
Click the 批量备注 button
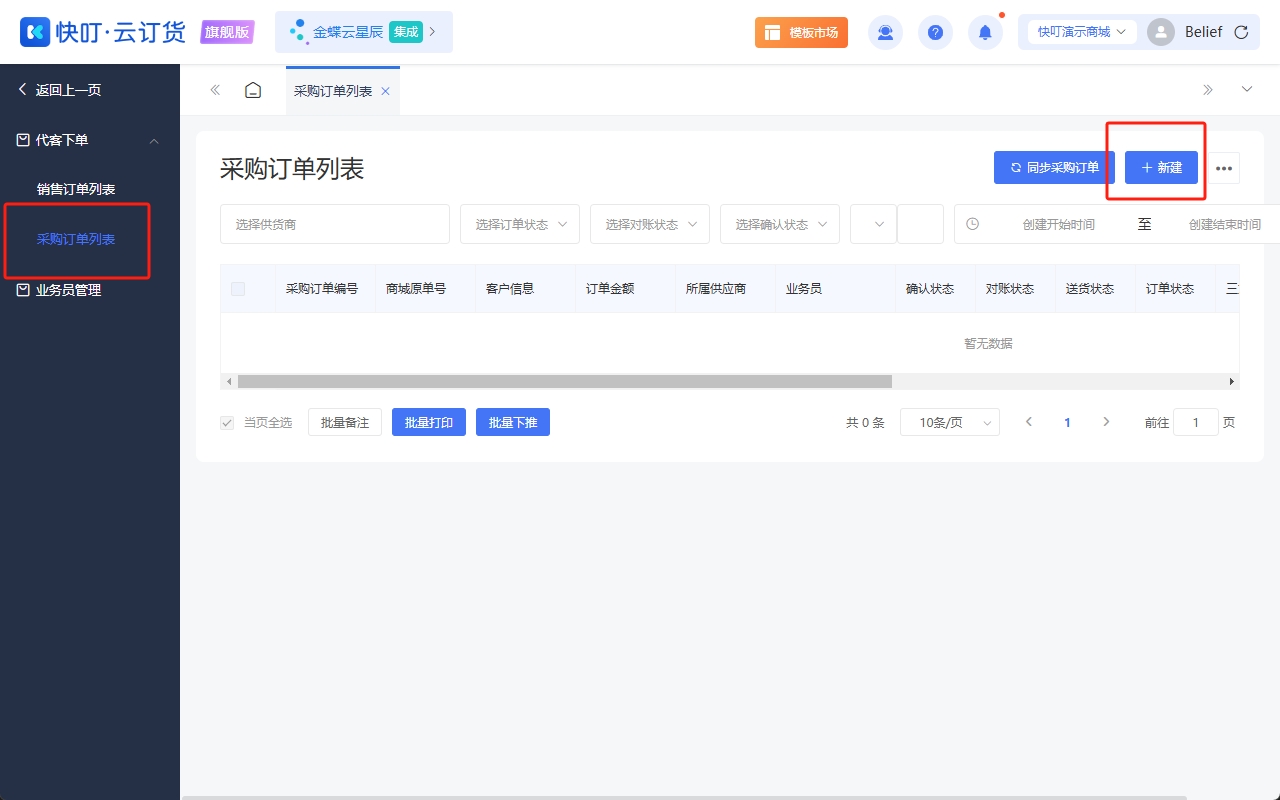point(345,422)
